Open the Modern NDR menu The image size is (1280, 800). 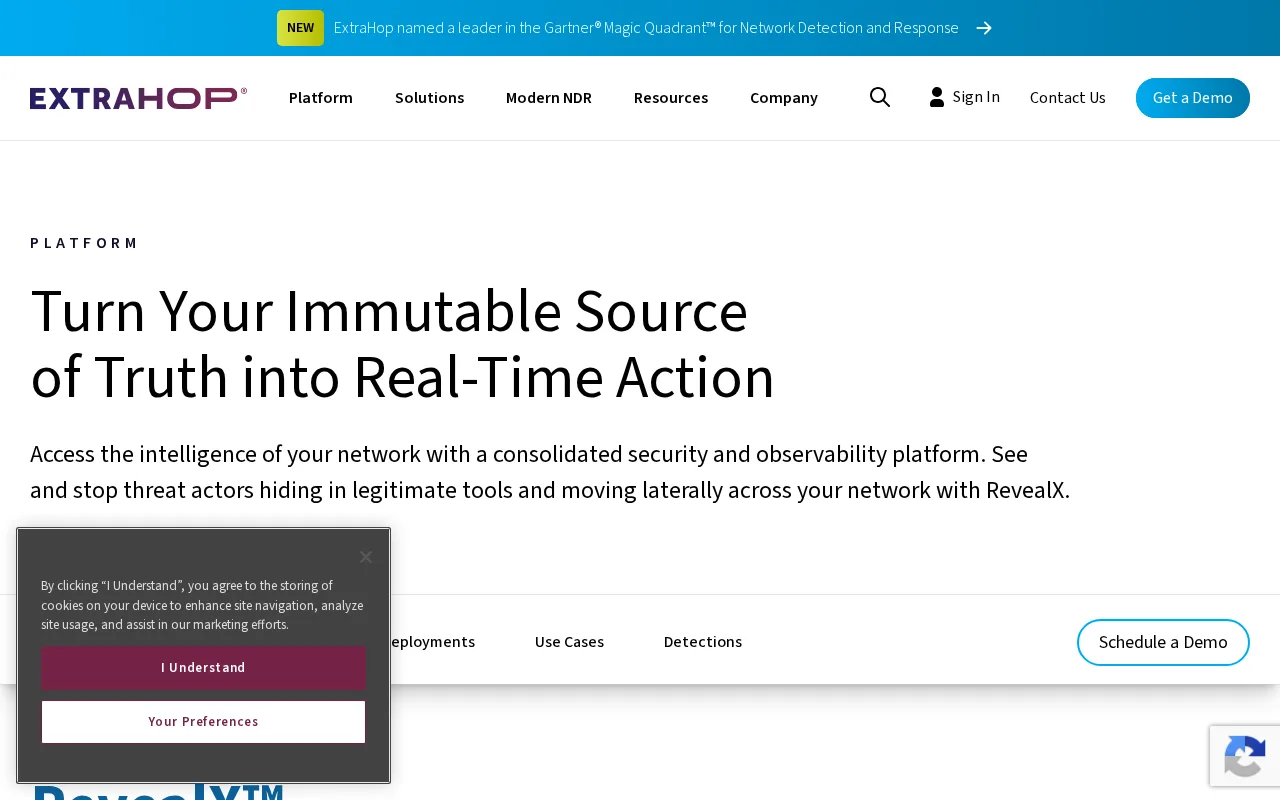click(549, 98)
